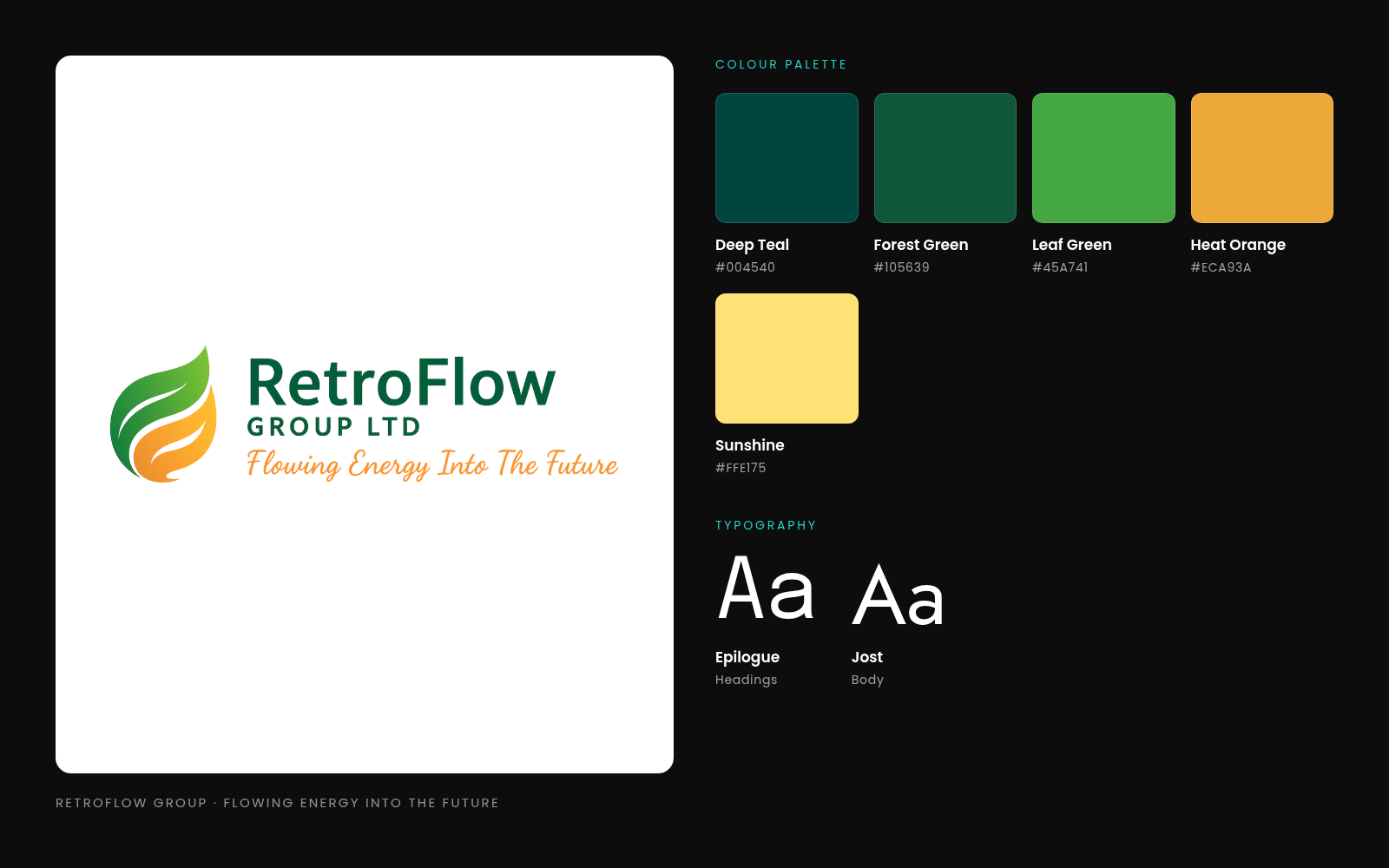1389x868 pixels.
Task: Click the footer RETROFLOW GROUP caption
Action: [x=277, y=803]
